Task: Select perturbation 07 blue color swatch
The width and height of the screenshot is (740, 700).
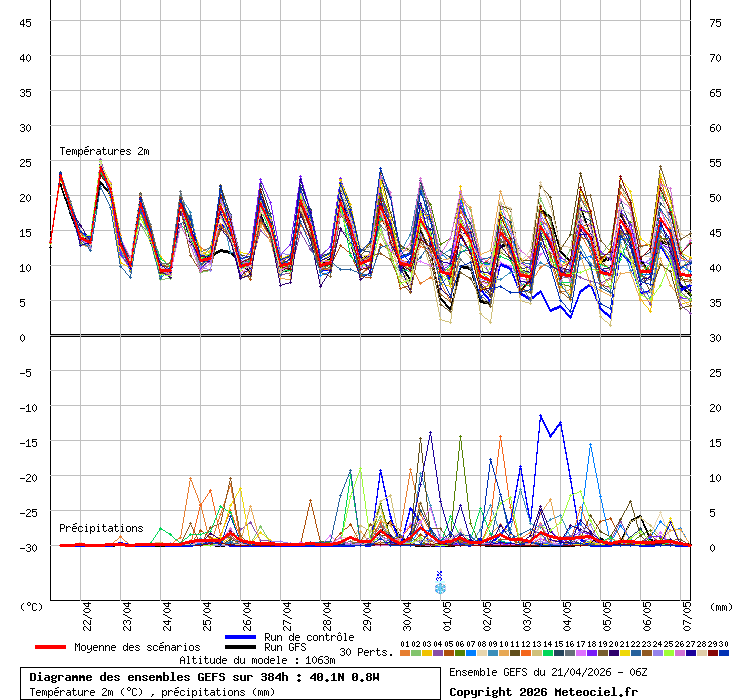Action: click(471, 653)
